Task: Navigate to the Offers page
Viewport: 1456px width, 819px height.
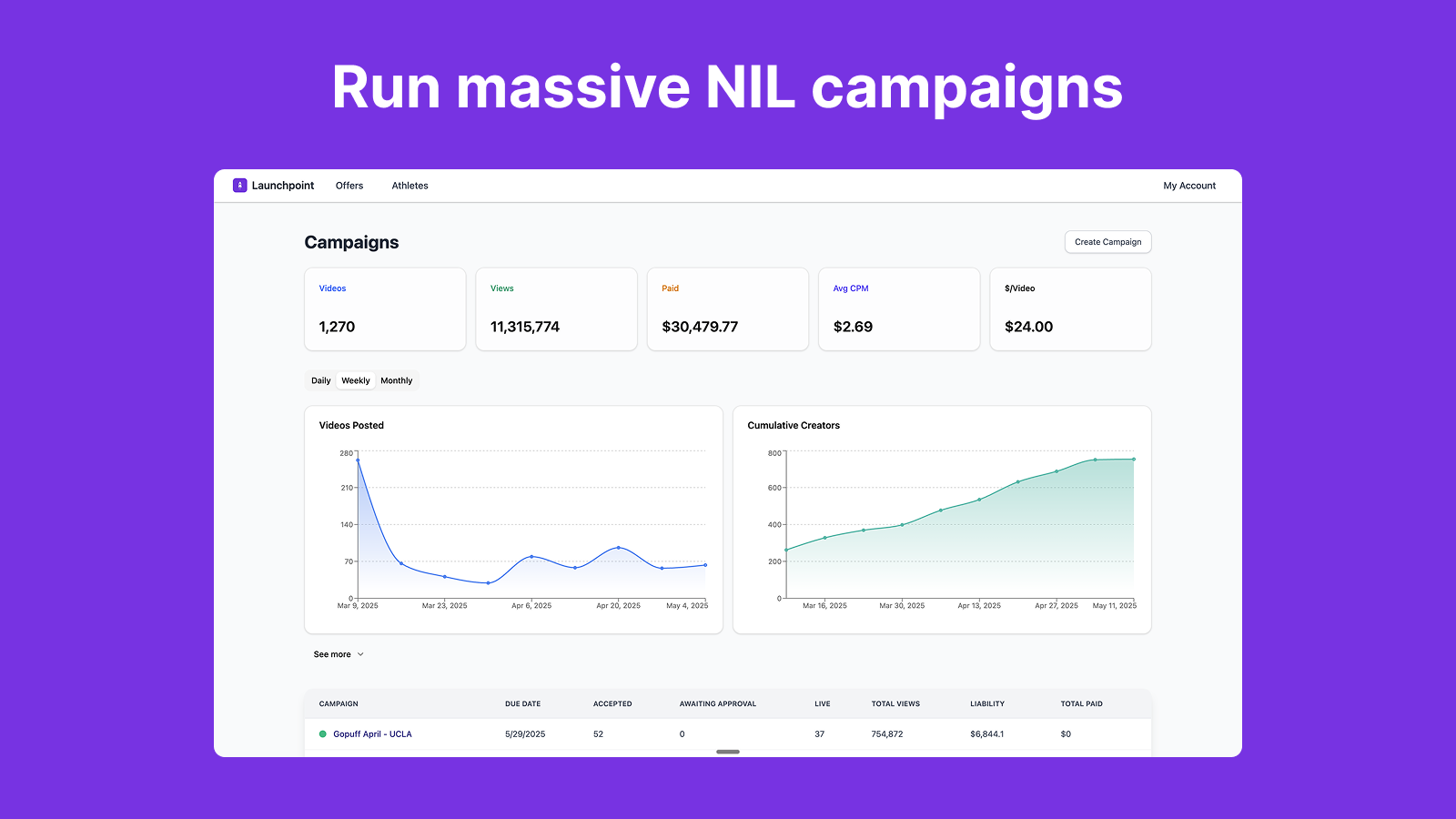Action: tap(349, 185)
